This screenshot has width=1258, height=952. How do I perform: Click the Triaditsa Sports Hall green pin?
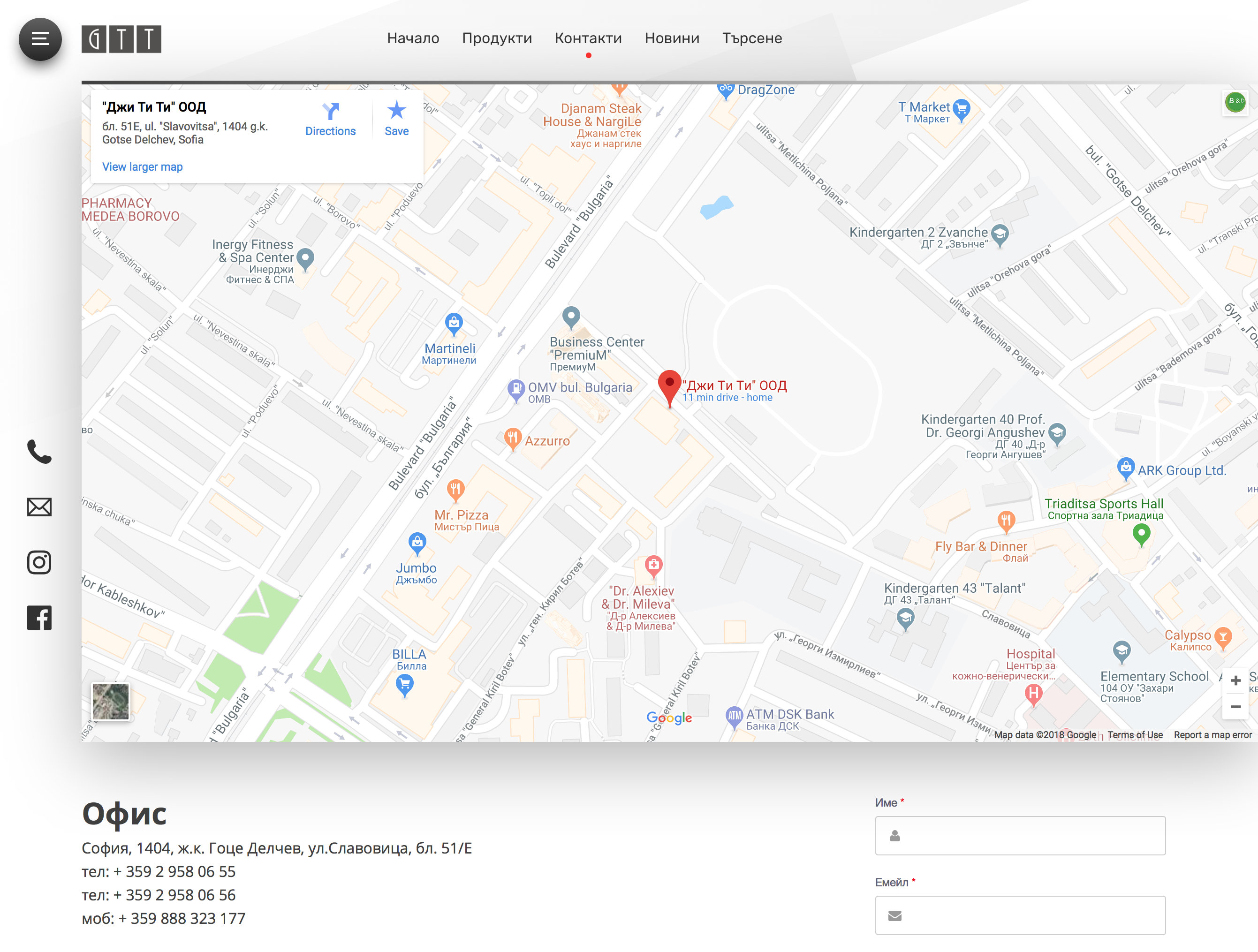point(1141,535)
